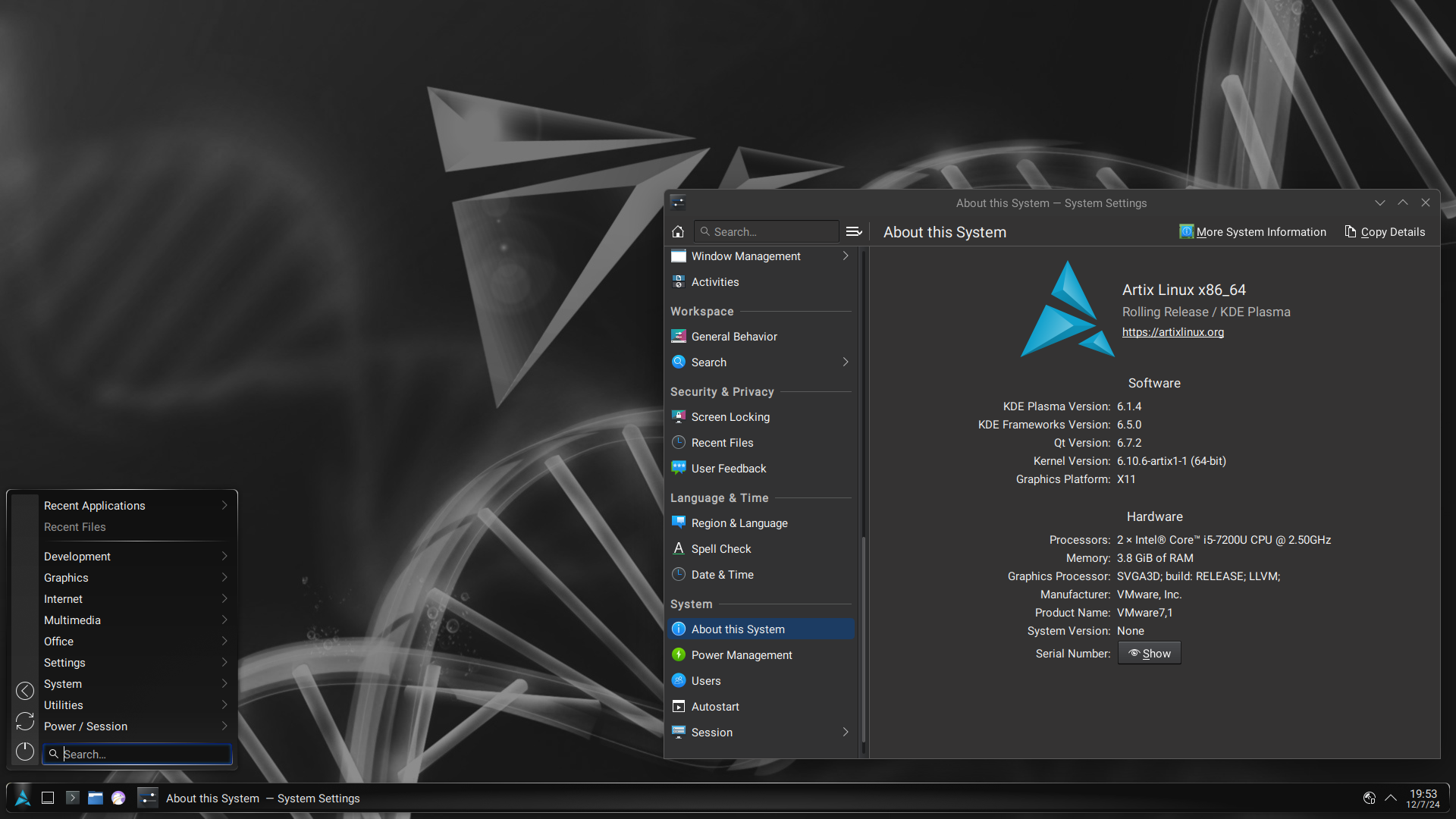Click the network tray icon
Screen dimensions: 1456x819
(x=1370, y=798)
